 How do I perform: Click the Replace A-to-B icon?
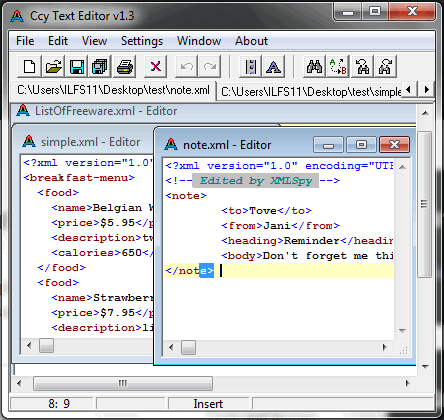pos(338,67)
